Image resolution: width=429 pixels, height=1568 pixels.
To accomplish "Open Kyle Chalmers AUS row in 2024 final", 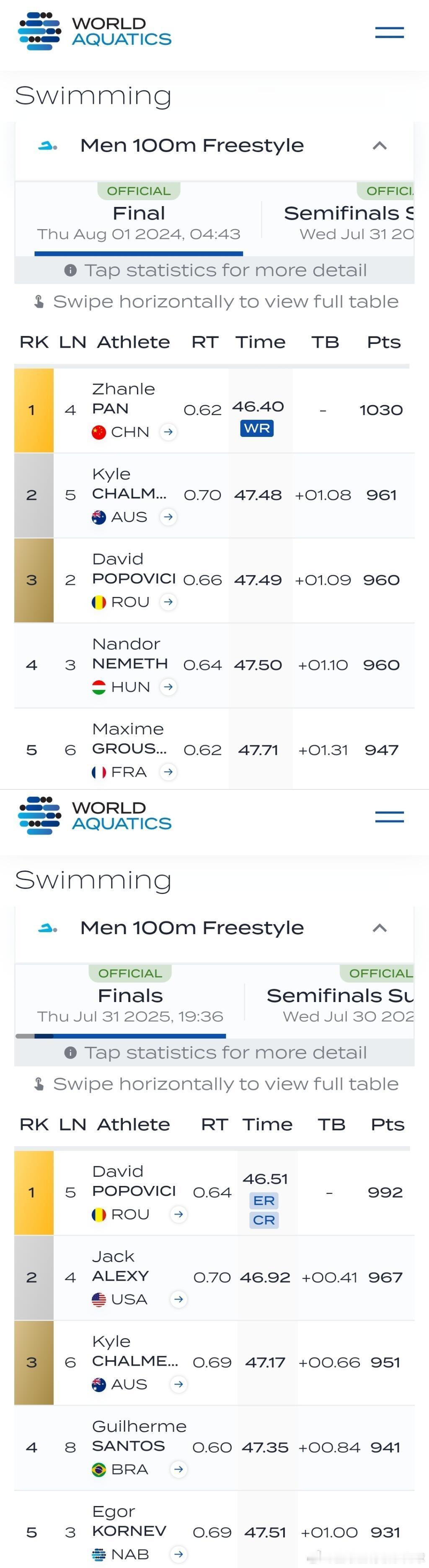I will click(x=214, y=496).
